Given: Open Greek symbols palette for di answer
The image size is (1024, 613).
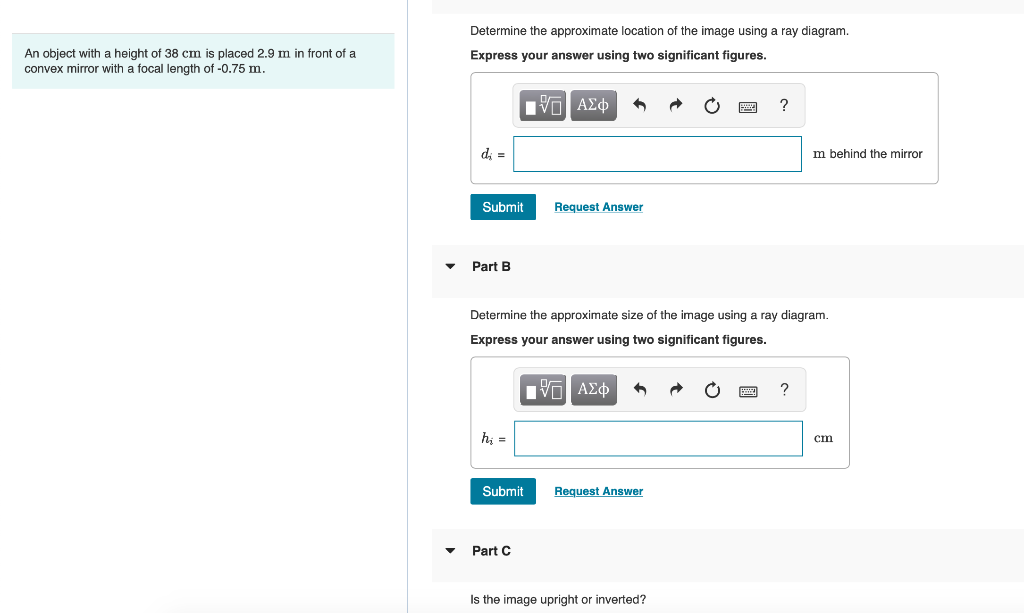Looking at the screenshot, I should [593, 105].
